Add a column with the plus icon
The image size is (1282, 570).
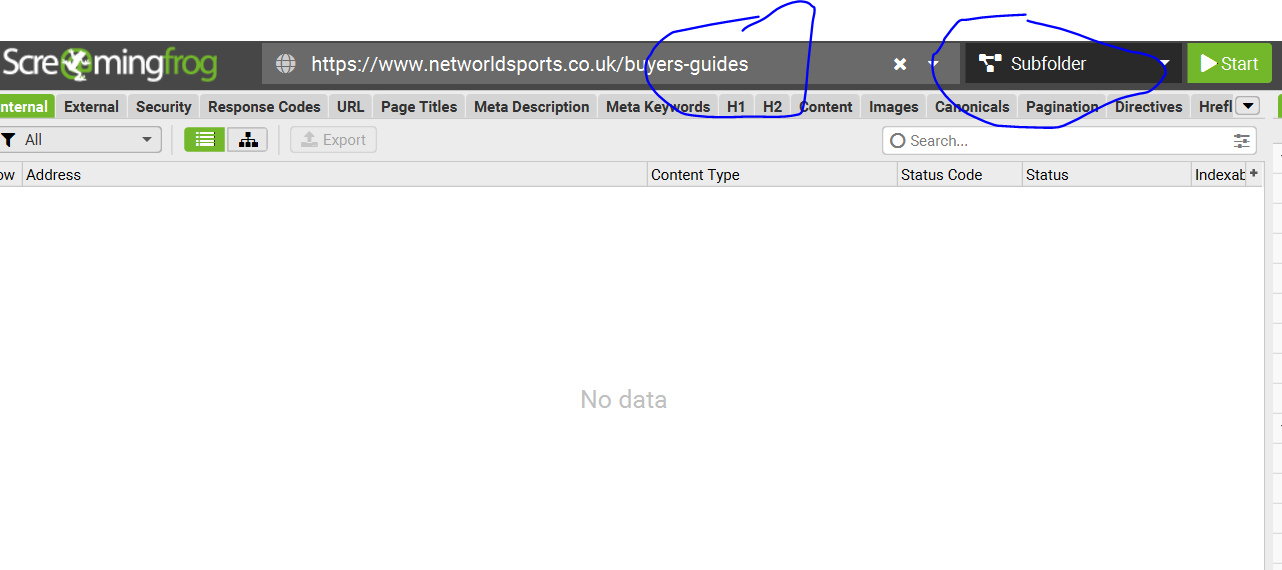pos(1254,173)
